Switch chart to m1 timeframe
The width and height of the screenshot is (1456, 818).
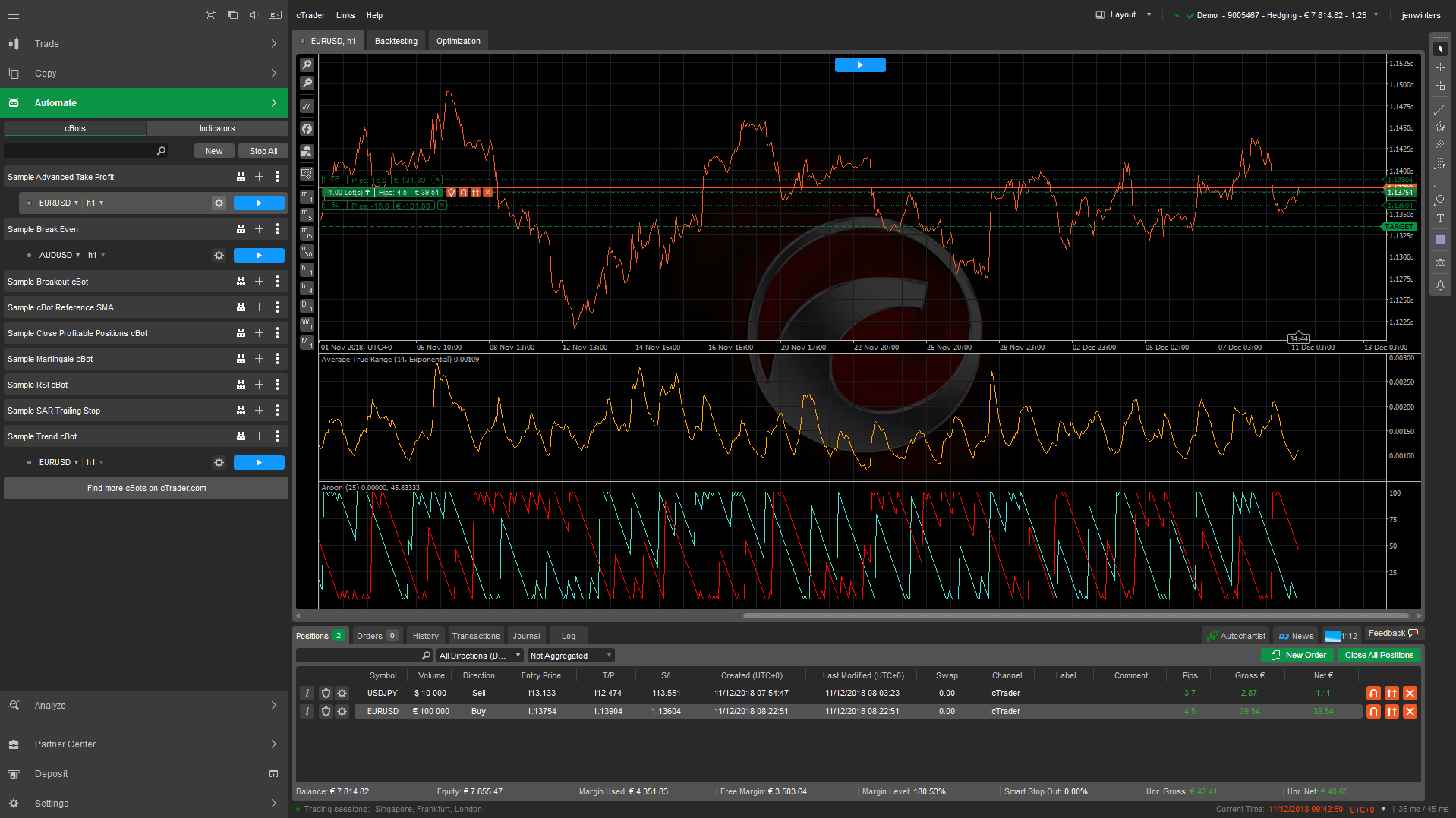click(x=307, y=197)
